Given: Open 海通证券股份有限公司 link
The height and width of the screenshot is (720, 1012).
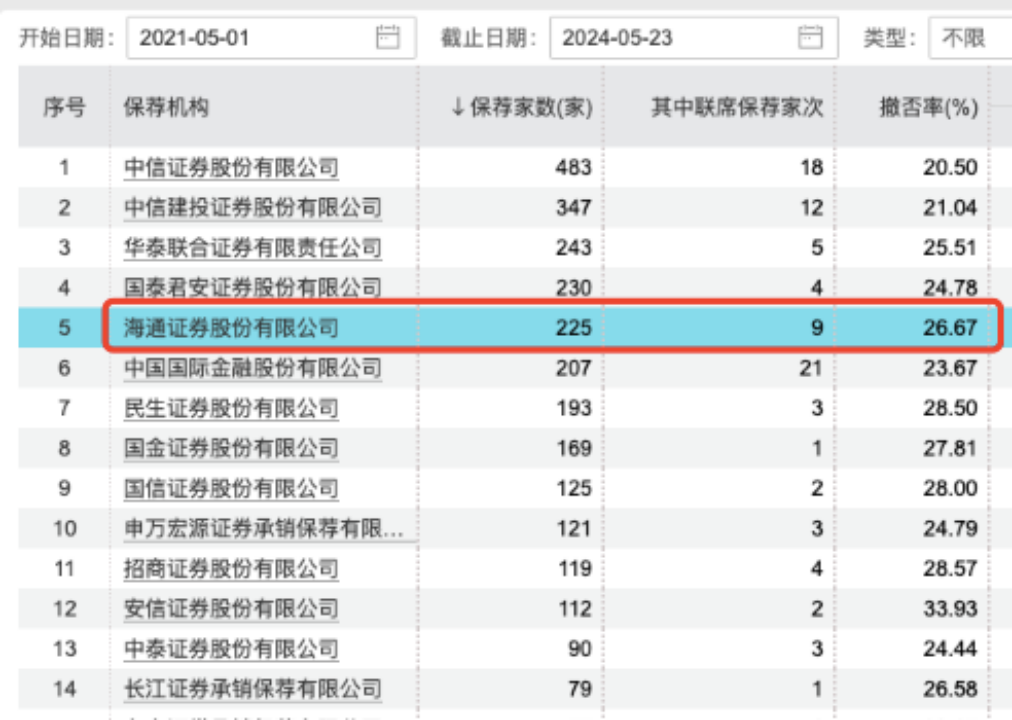Looking at the screenshot, I should pos(231,328).
